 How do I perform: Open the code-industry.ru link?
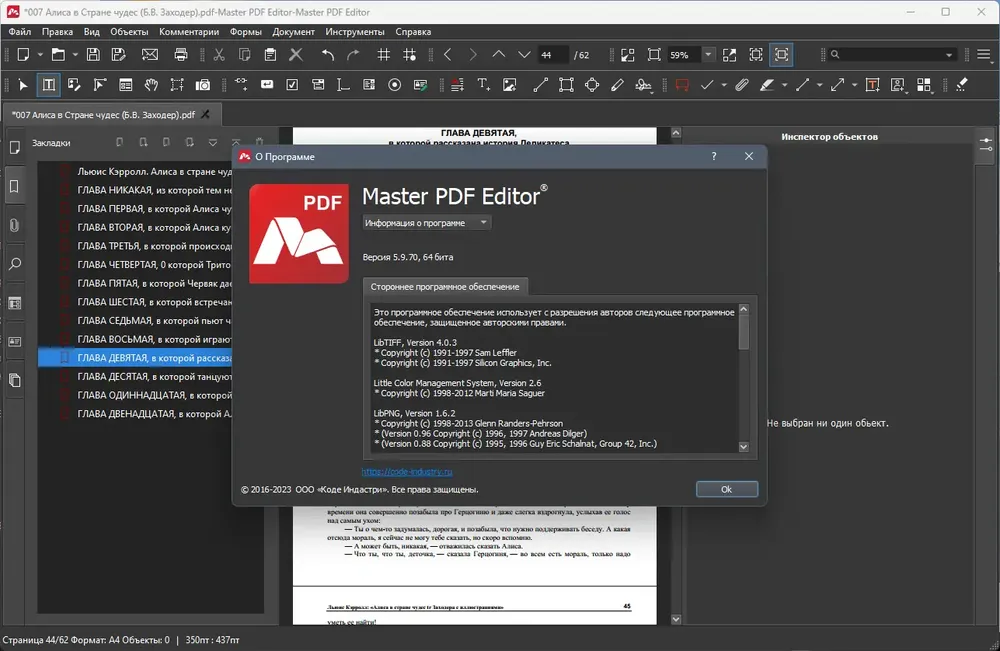click(x=407, y=472)
